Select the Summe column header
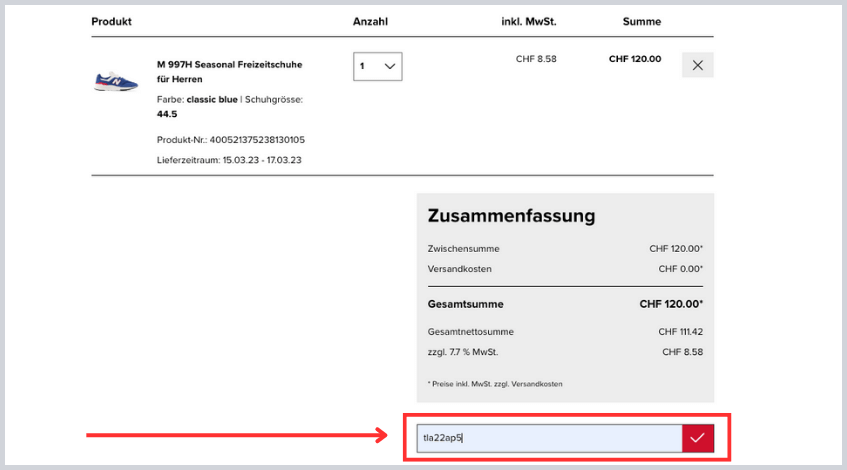Screen dimensions: 847x470 click(x=641, y=21)
